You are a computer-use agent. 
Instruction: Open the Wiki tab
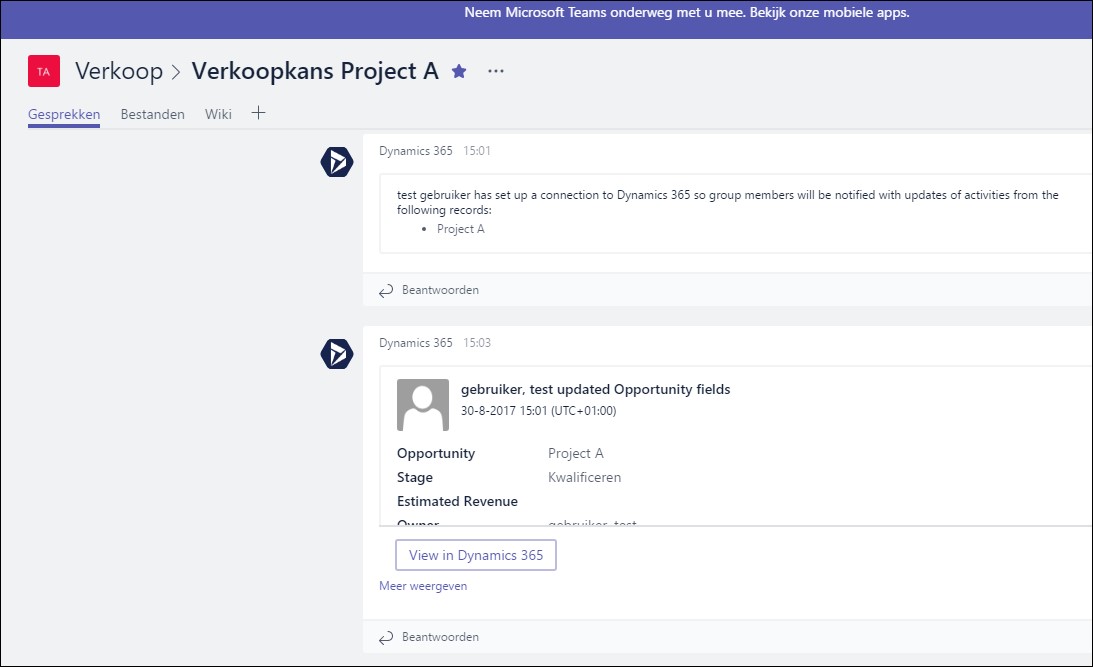point(218,114)
